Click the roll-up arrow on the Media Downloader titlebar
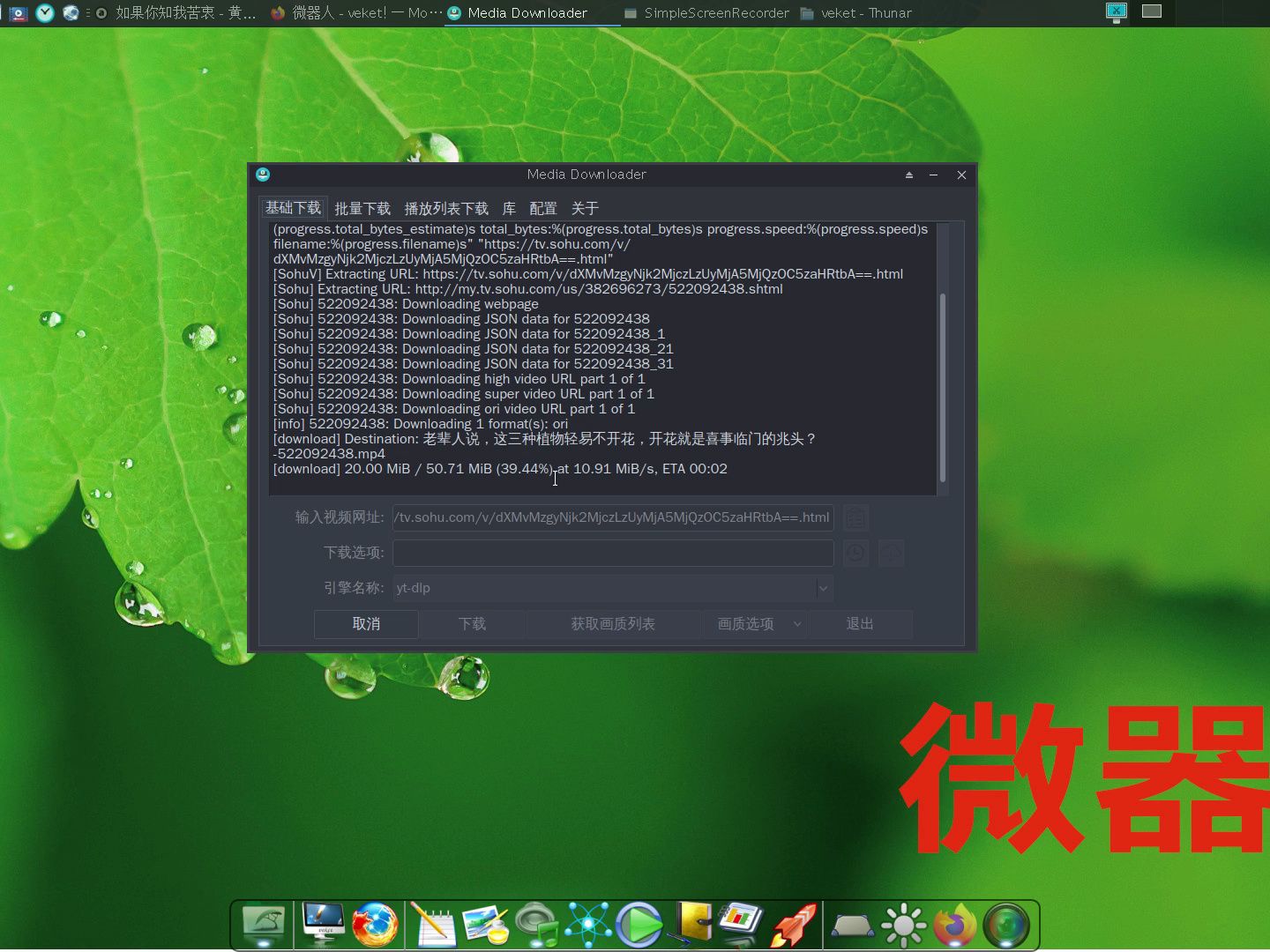The image size is (1270, 952). [908, 175]
